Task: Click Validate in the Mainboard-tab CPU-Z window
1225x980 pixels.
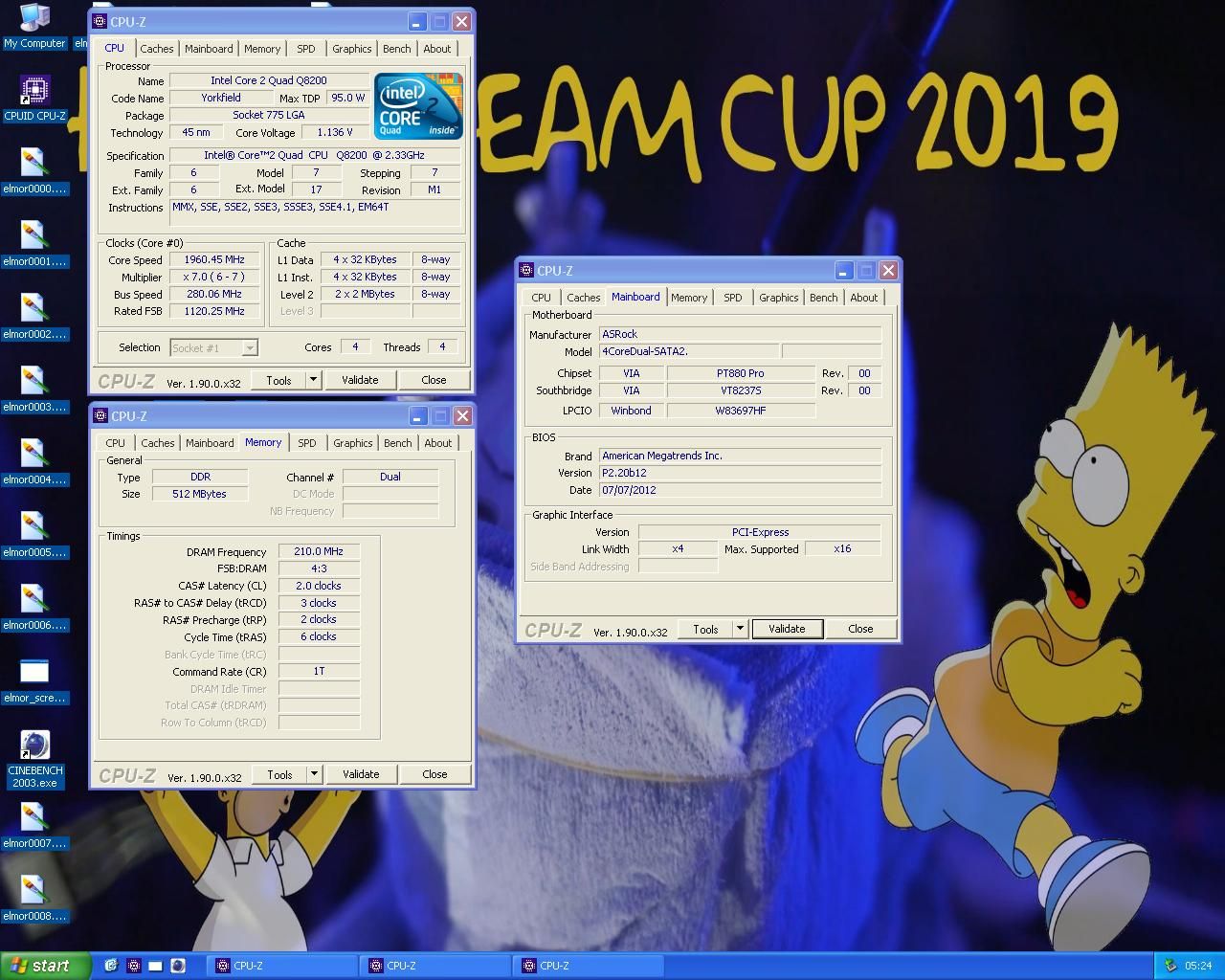Action: click(787, 629)
